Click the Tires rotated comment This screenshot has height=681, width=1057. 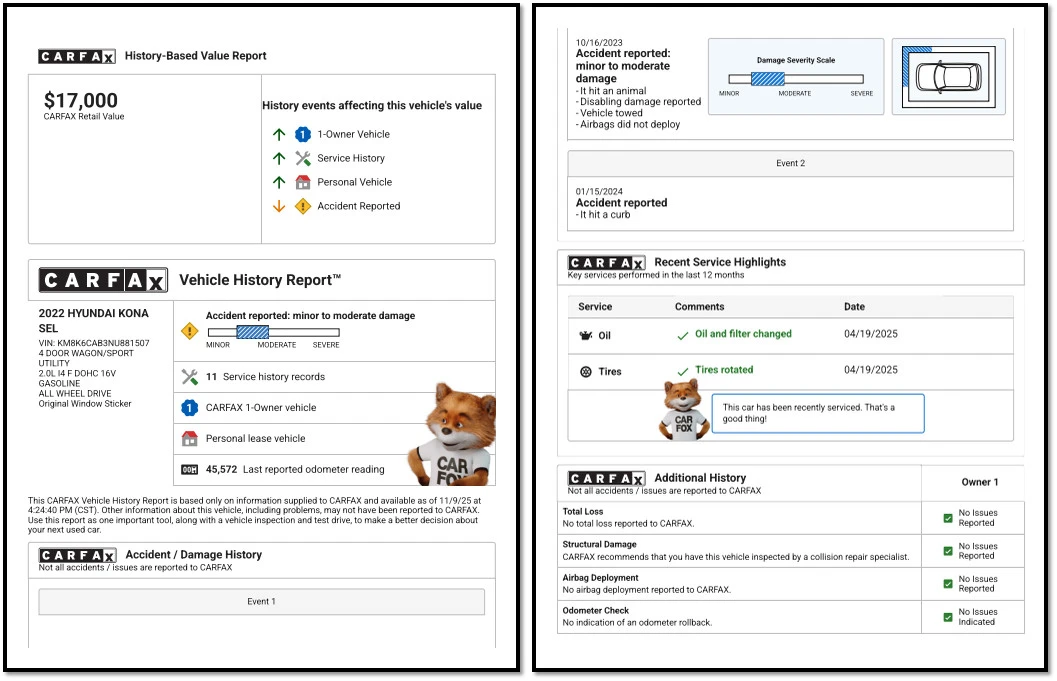click(x=724, y=369)
